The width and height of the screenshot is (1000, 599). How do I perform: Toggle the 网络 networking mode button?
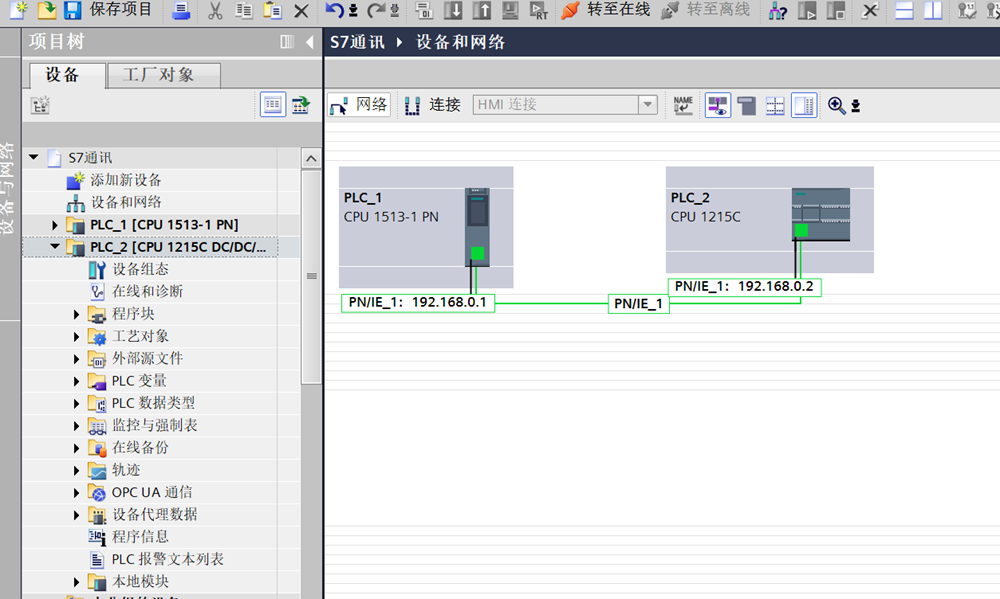click(x=359, y=105)
